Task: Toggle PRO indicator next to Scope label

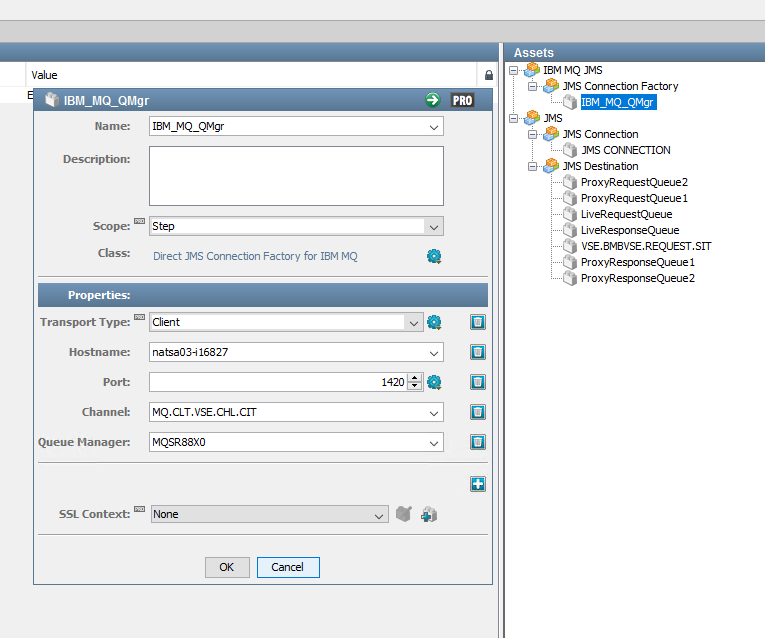Action: (x=140, y=221)
